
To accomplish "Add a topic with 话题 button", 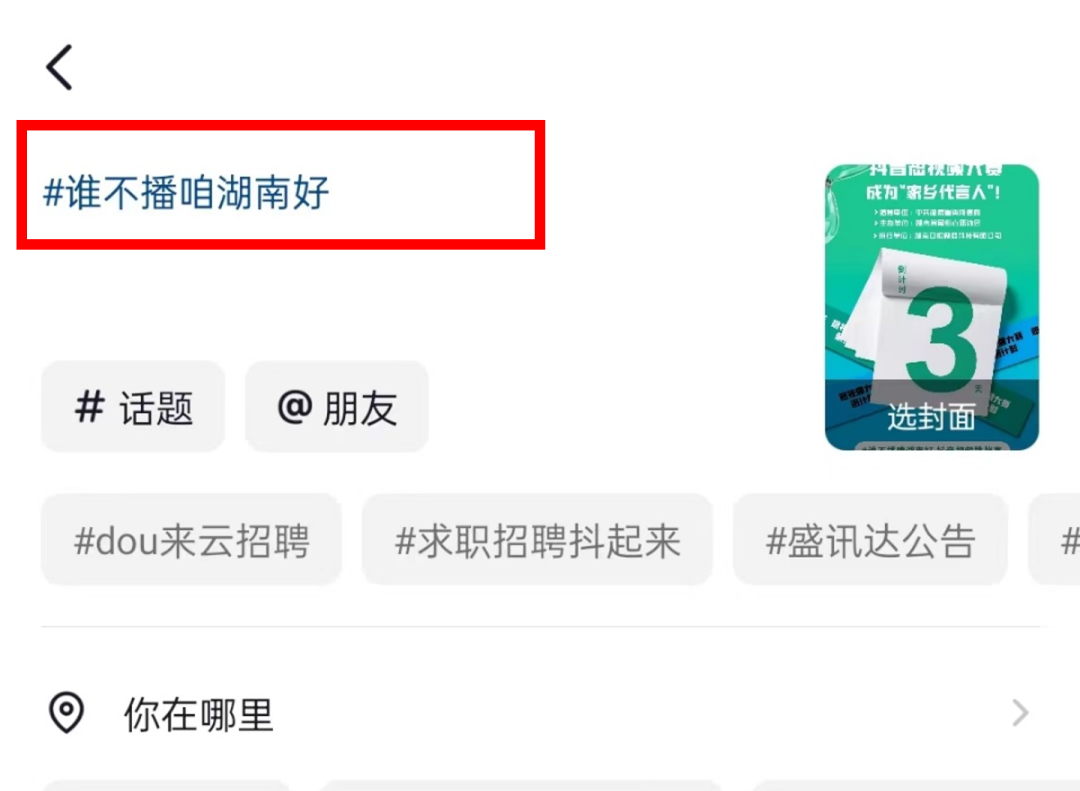I will (133, 407).
